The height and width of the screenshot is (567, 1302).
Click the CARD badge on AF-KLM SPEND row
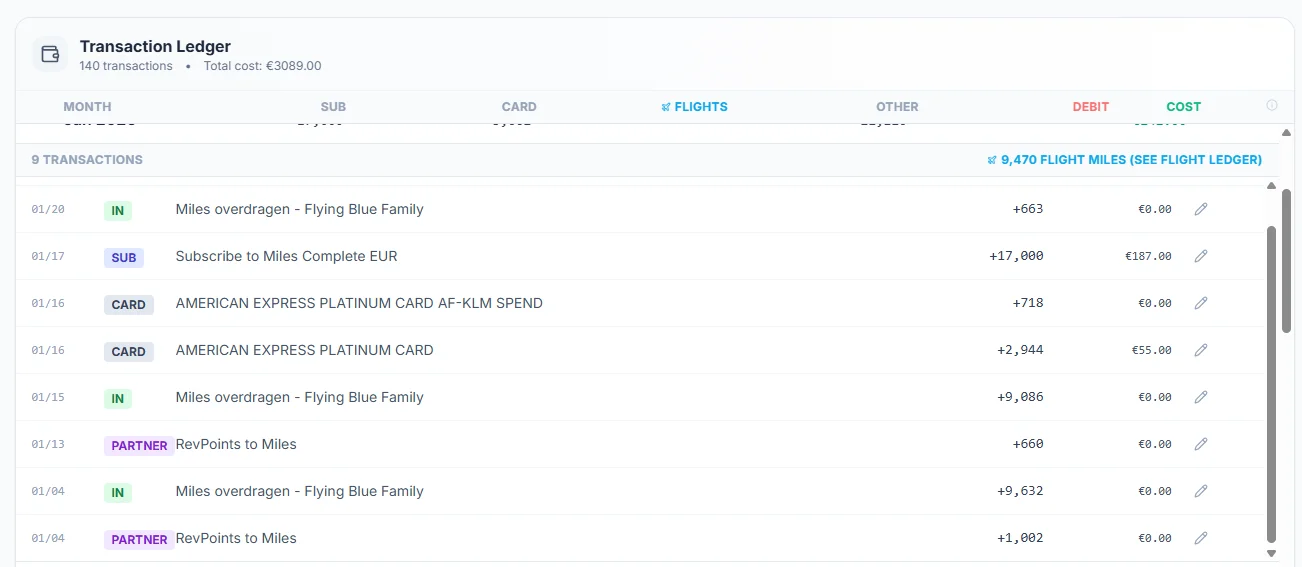coord(129,305)
